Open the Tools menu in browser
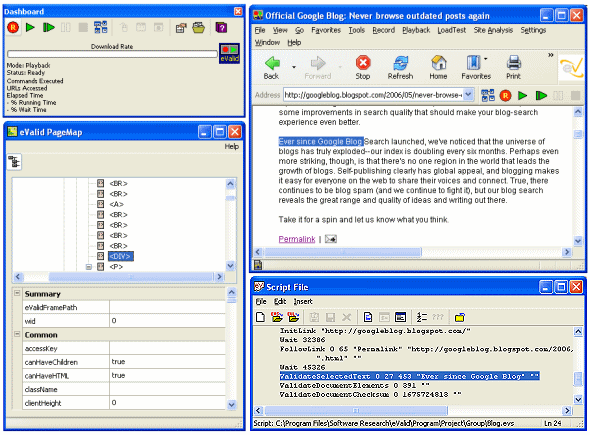Viewport: 590px width, 435px height. pos(356,30)
